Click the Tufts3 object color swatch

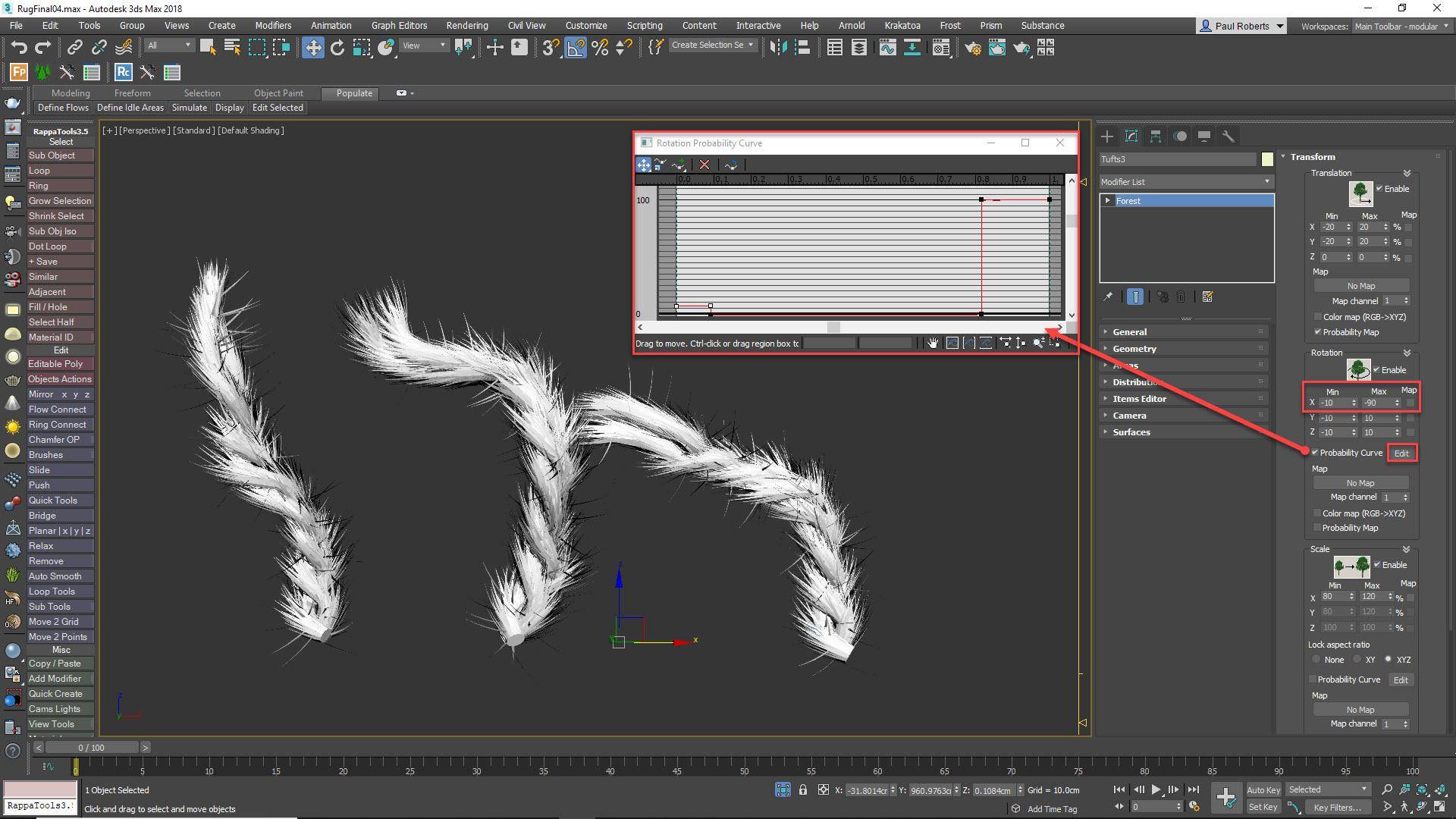pos(1267,159)
